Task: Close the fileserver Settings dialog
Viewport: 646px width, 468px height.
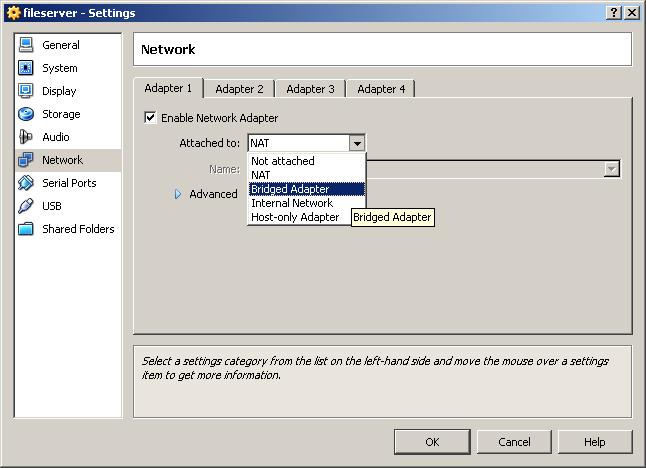Action: 632,13
